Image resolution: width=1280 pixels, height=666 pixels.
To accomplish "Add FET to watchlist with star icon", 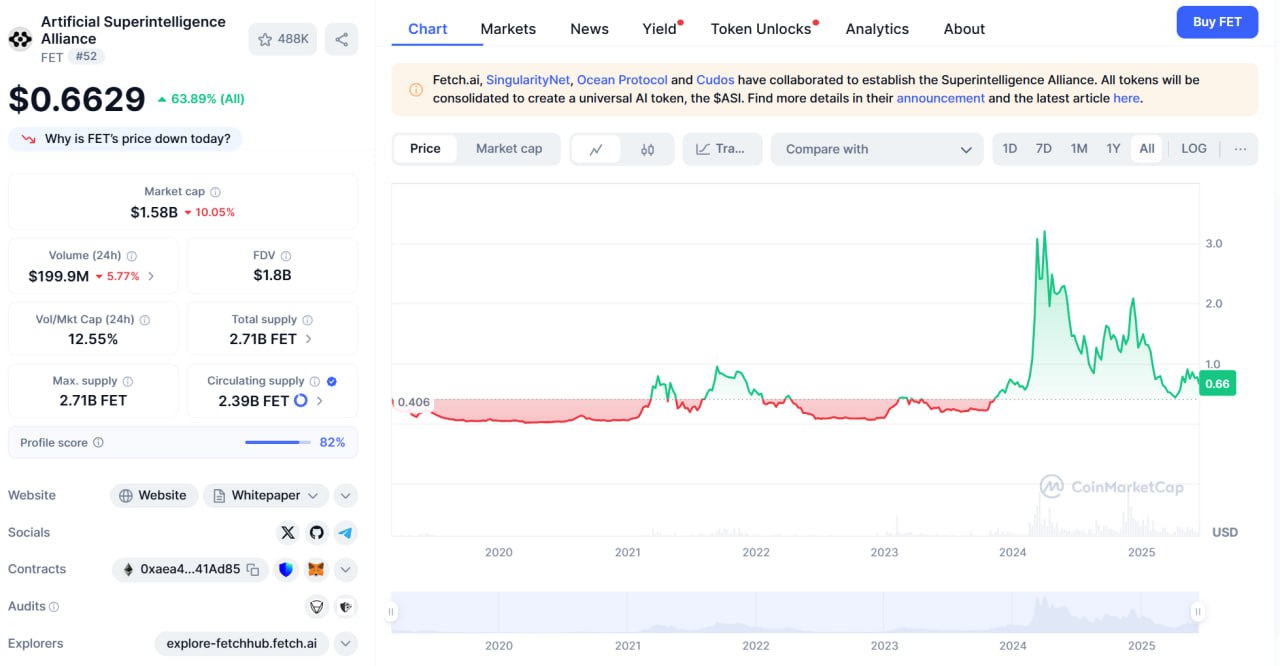I will click(283, 39).
